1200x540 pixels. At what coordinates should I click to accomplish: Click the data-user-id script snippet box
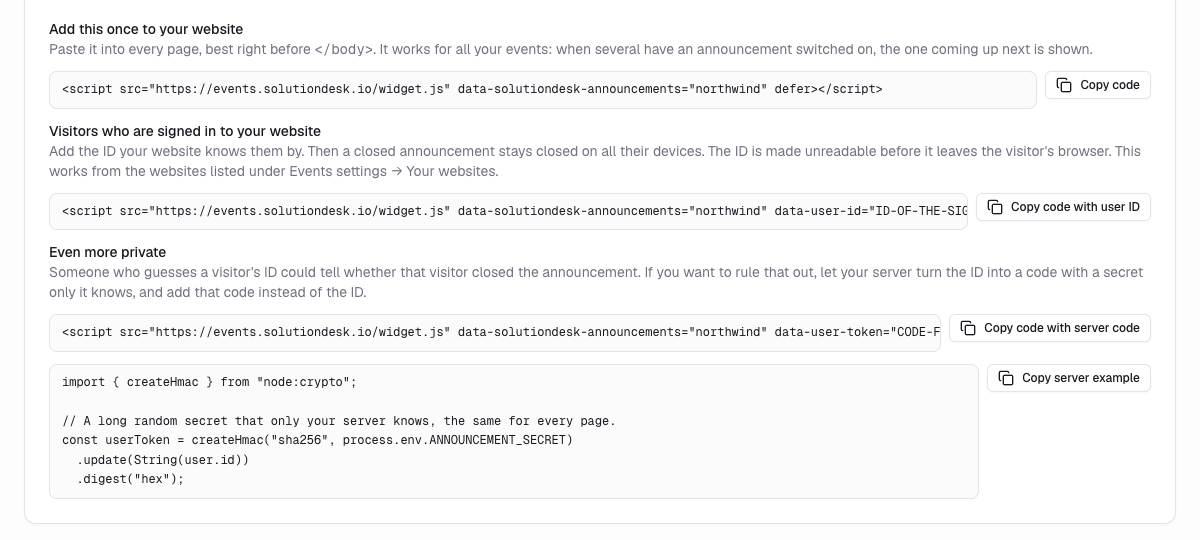coord(508,211)
